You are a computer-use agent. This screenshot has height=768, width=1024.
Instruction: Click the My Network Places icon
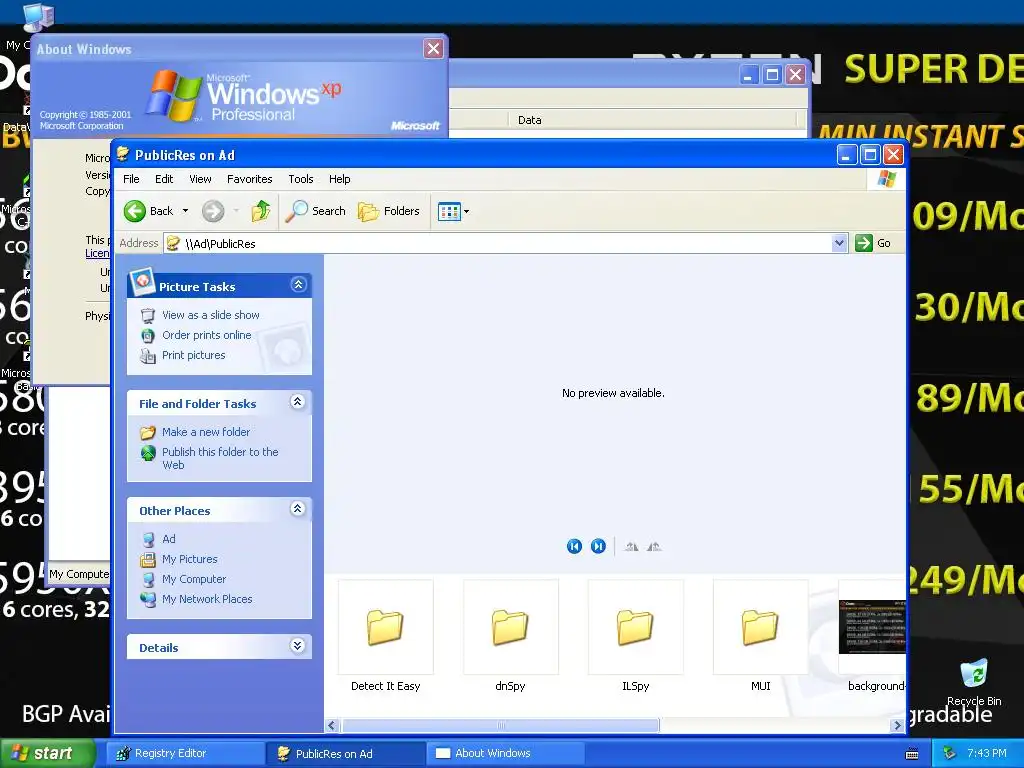click(148, 599)
